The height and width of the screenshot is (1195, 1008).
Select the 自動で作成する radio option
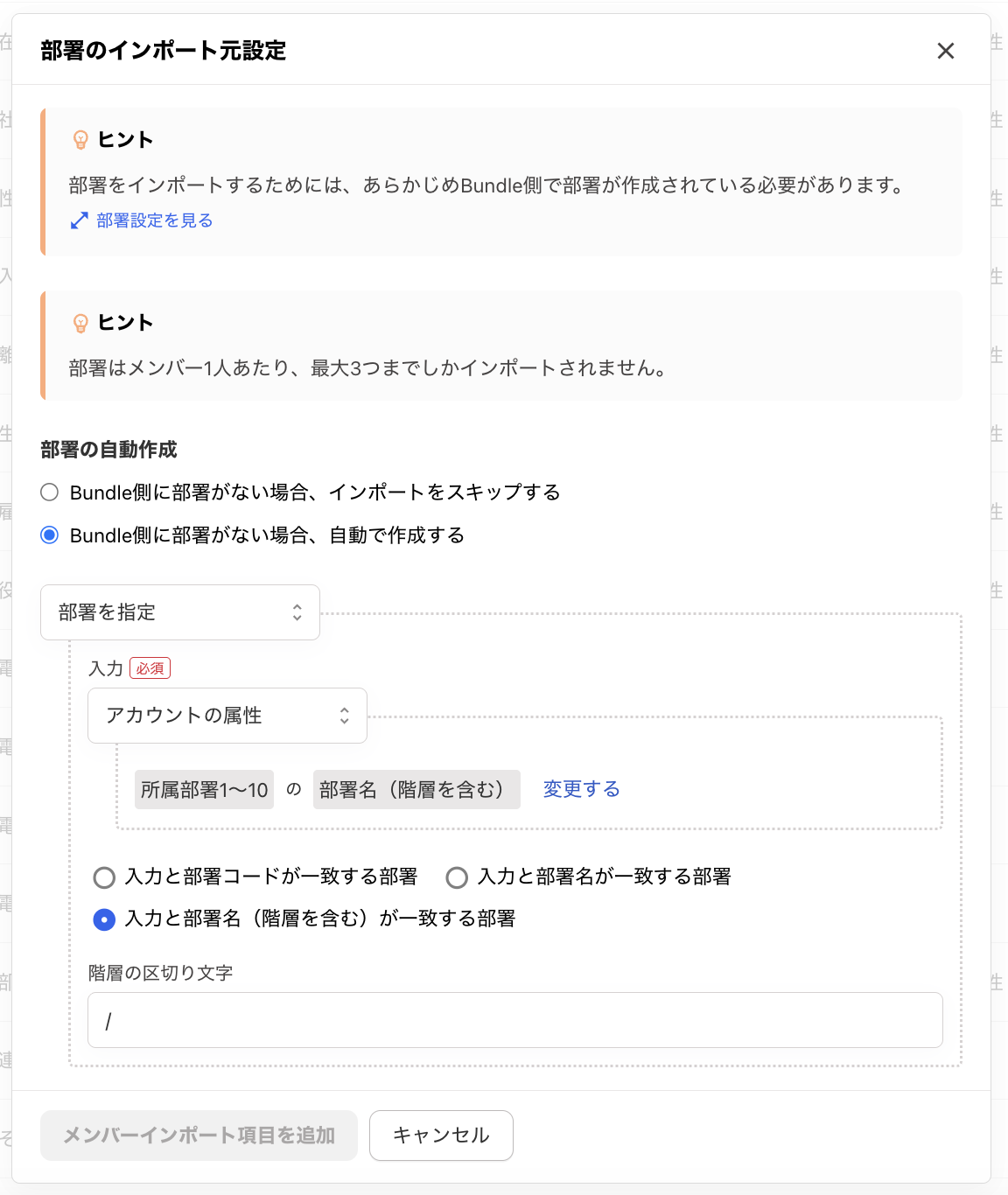pos(50,535)
